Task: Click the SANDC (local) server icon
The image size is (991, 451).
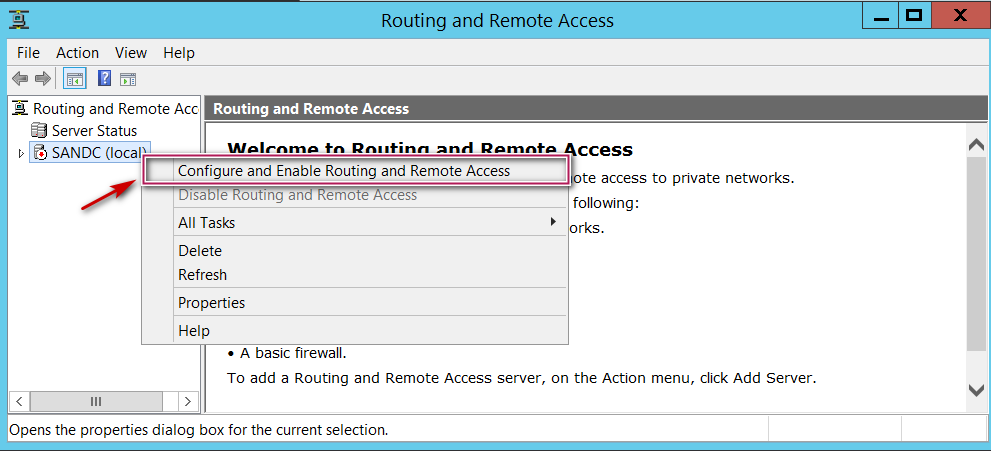Action: 40,152
